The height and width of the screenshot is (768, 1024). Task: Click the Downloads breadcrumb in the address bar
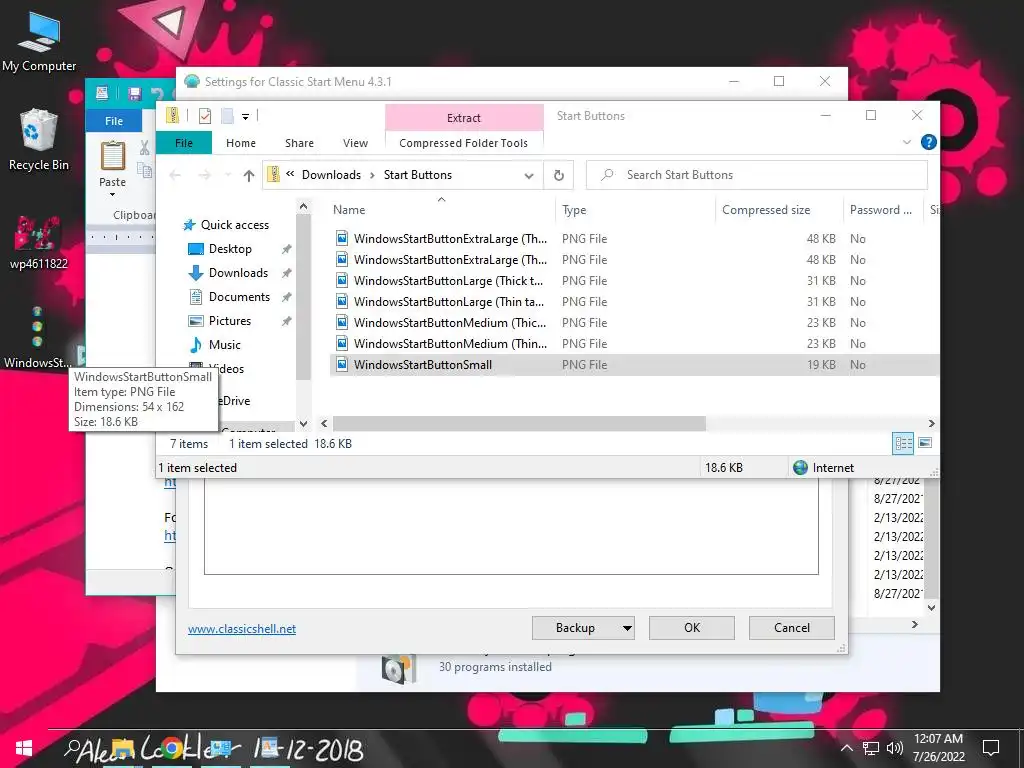(x=331, y=175)
